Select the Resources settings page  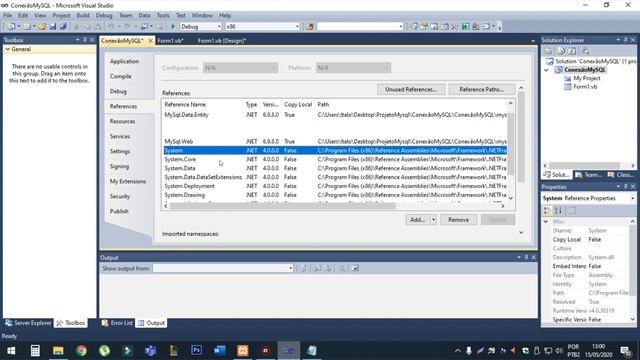[x=122, y=121]
